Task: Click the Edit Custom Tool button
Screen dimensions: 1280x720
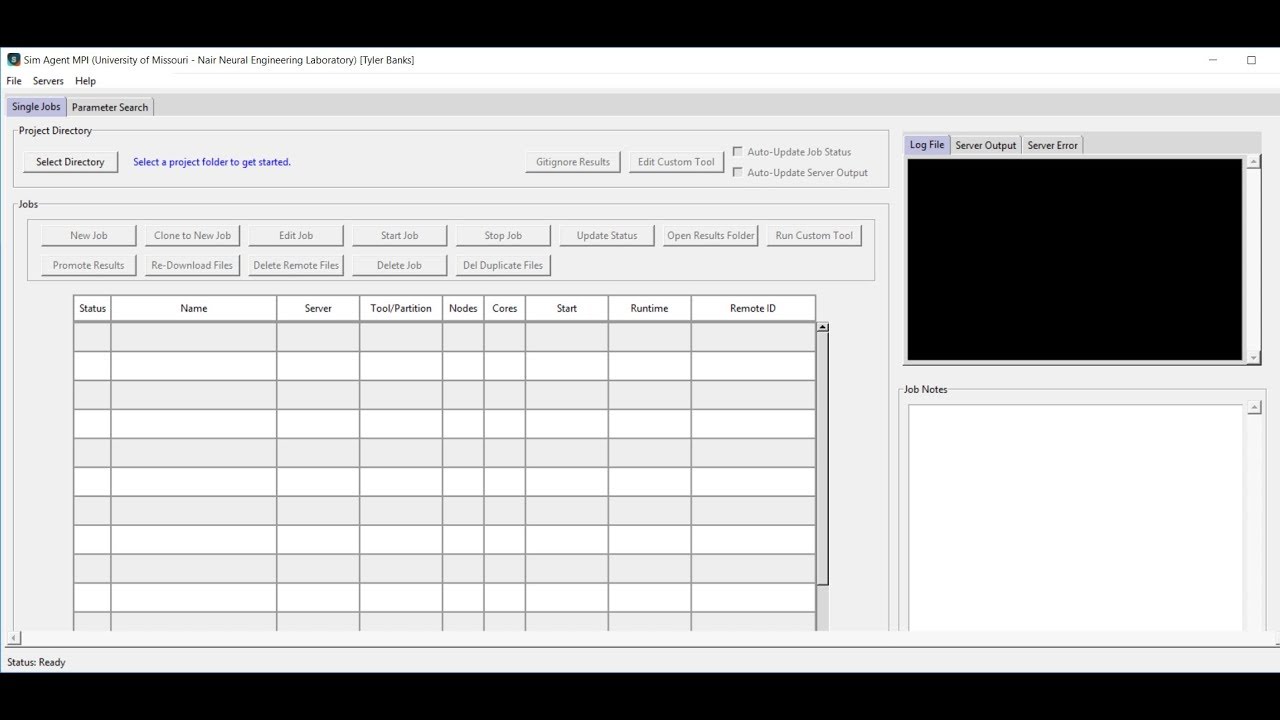Action: coord(676,162)
